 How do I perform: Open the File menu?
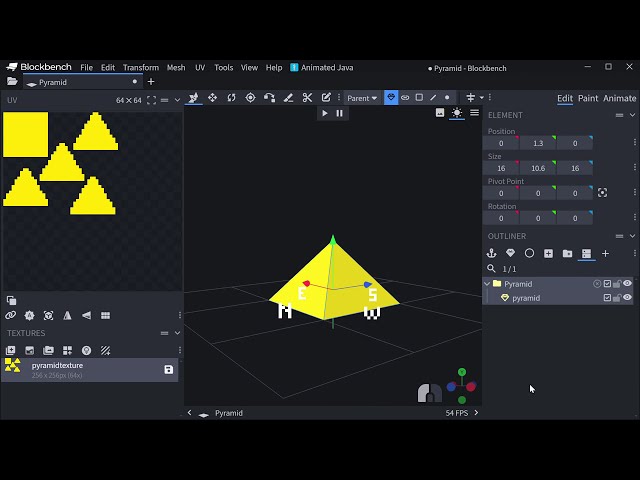[87, 67]
